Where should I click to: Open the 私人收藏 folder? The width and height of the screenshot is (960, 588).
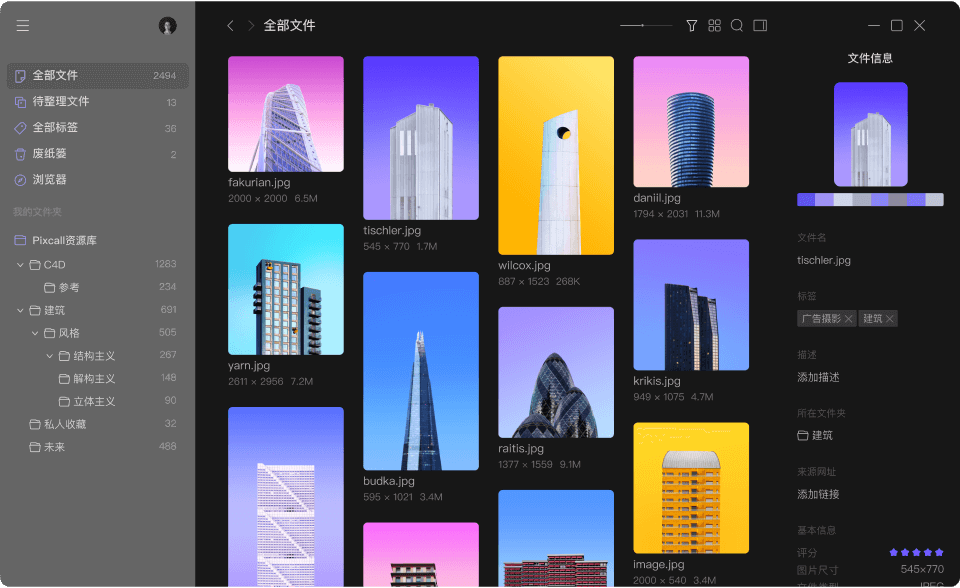(x=66, y=424)
